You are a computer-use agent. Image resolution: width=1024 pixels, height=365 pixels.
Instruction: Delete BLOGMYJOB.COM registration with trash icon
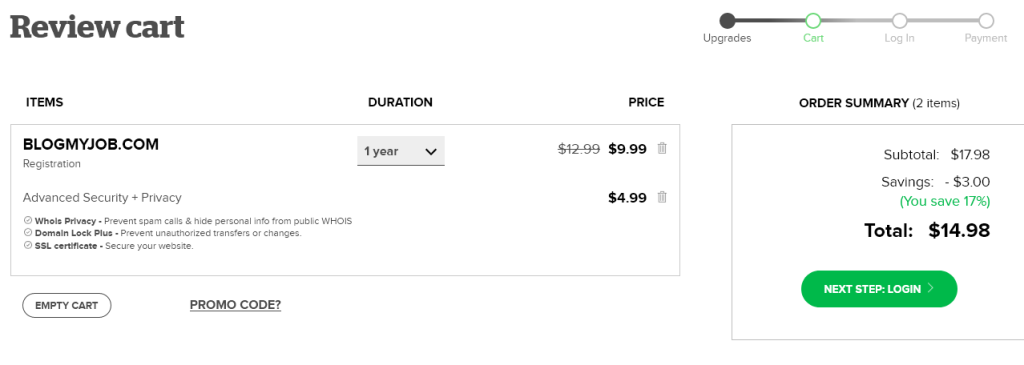coord(662,148)
